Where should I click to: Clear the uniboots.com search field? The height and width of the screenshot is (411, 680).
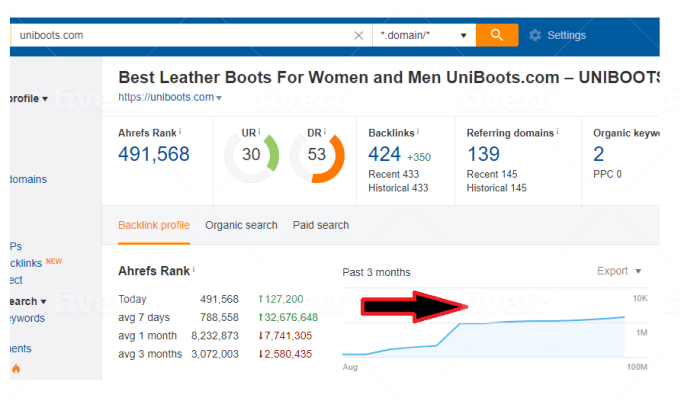[x=359, y=36]
